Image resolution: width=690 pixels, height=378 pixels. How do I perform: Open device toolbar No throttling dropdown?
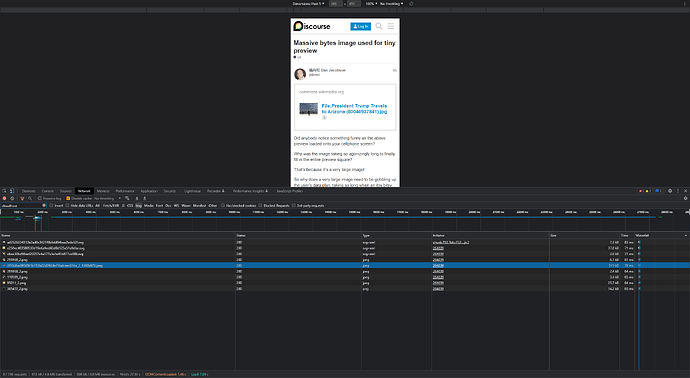click(392, 4)
